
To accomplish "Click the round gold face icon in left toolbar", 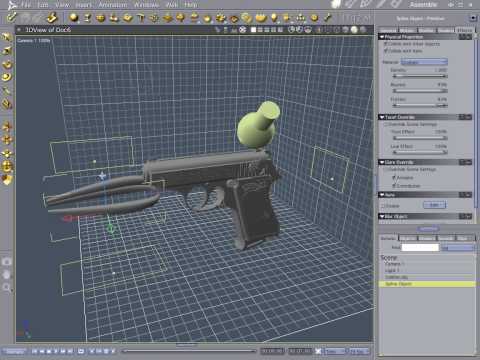I will tap(7, 166).
